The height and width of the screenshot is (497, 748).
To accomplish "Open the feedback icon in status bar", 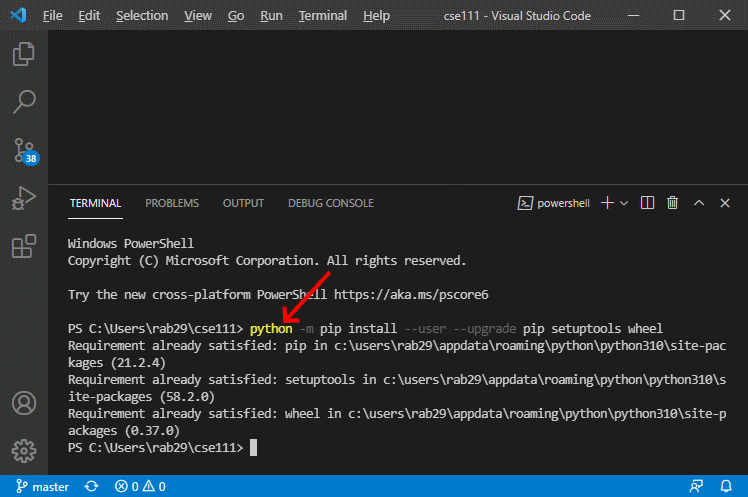I will [x=696, y=487].
